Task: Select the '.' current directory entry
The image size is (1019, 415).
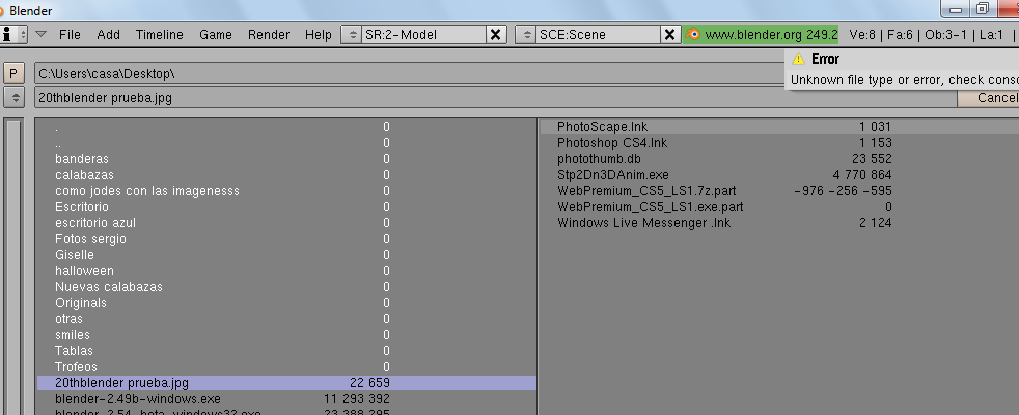Action: pyautogui.click(x=286, y=127)
